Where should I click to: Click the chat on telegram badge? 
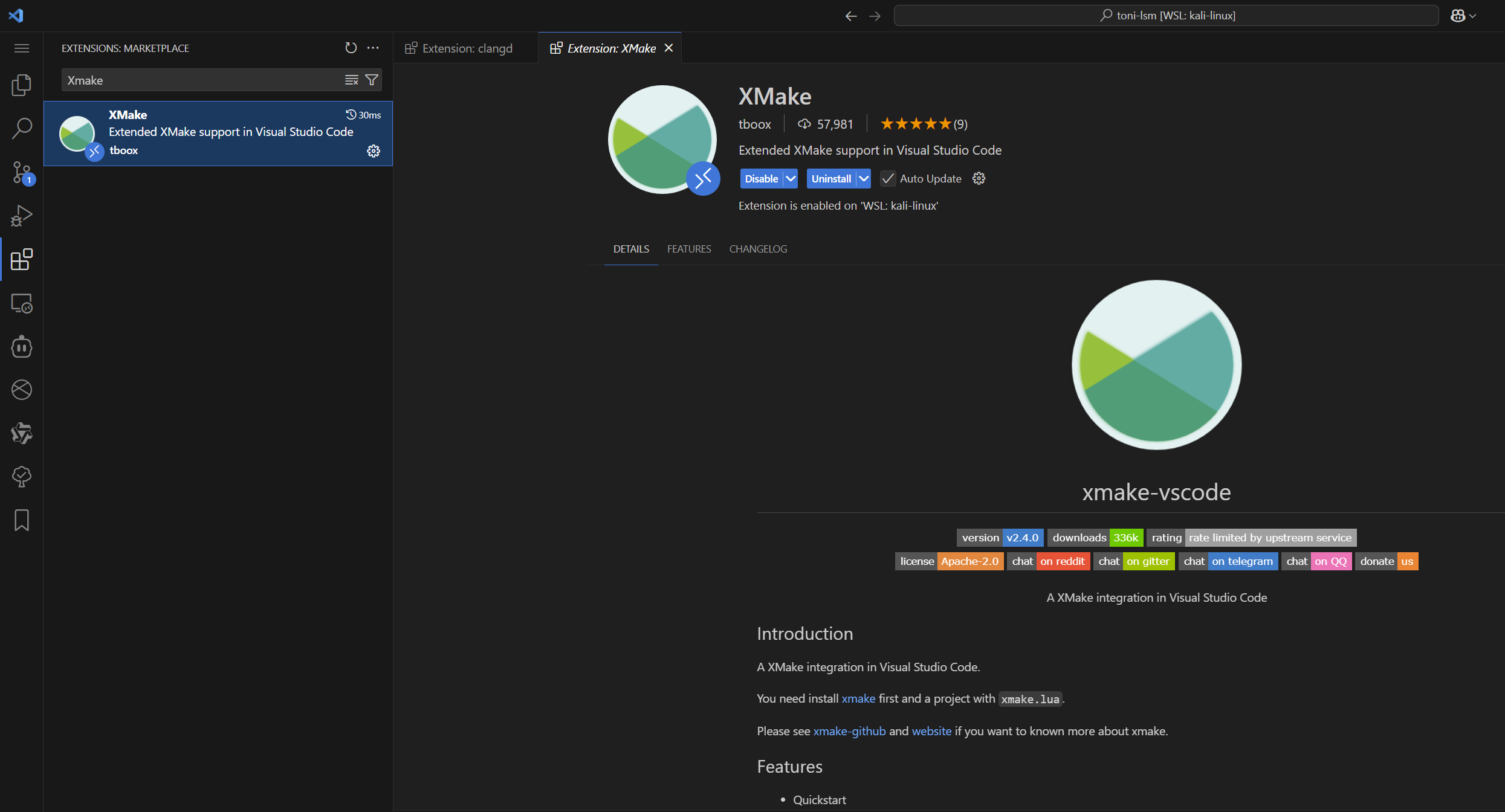(1228, 561)
